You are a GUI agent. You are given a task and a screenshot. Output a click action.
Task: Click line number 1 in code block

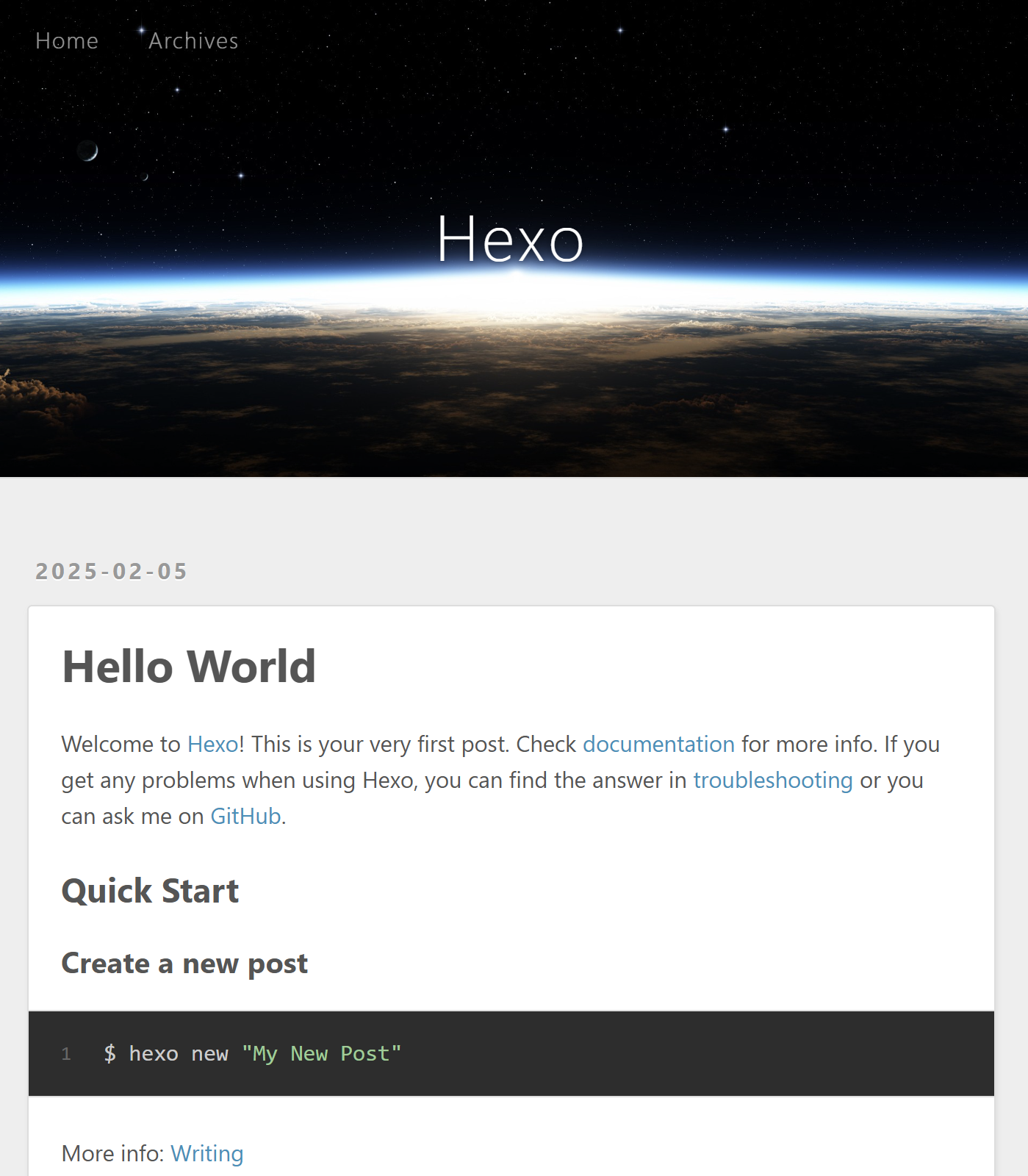(x=66, y=1054)
